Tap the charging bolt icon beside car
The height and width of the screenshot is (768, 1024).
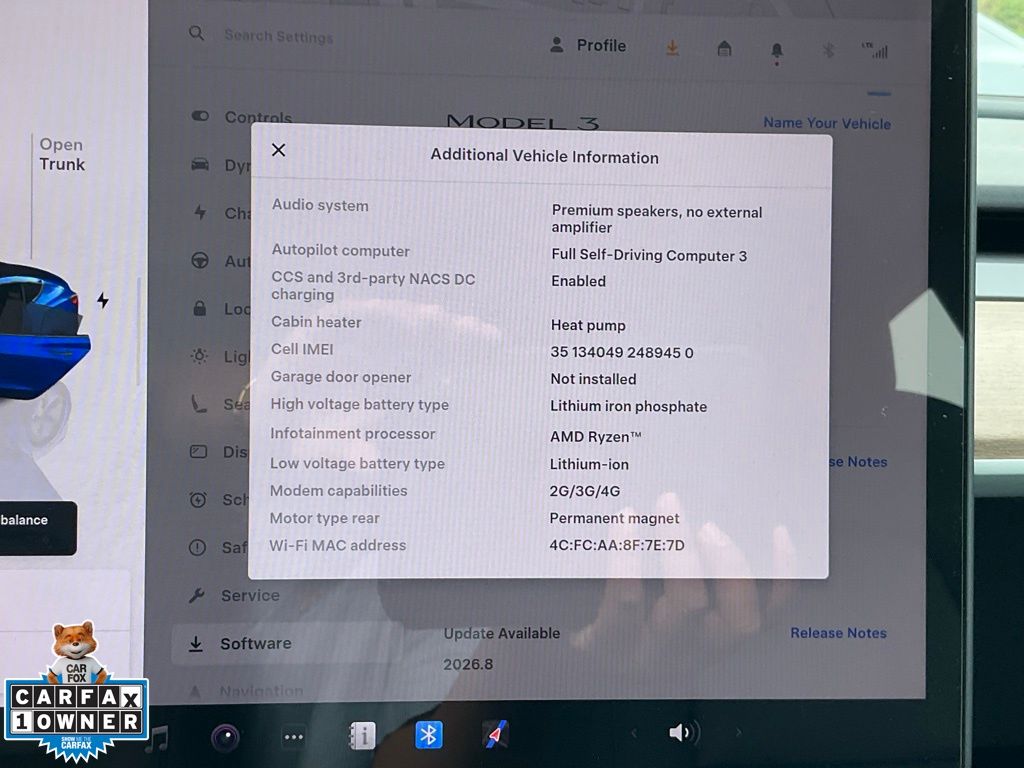(x=103, y=300)
